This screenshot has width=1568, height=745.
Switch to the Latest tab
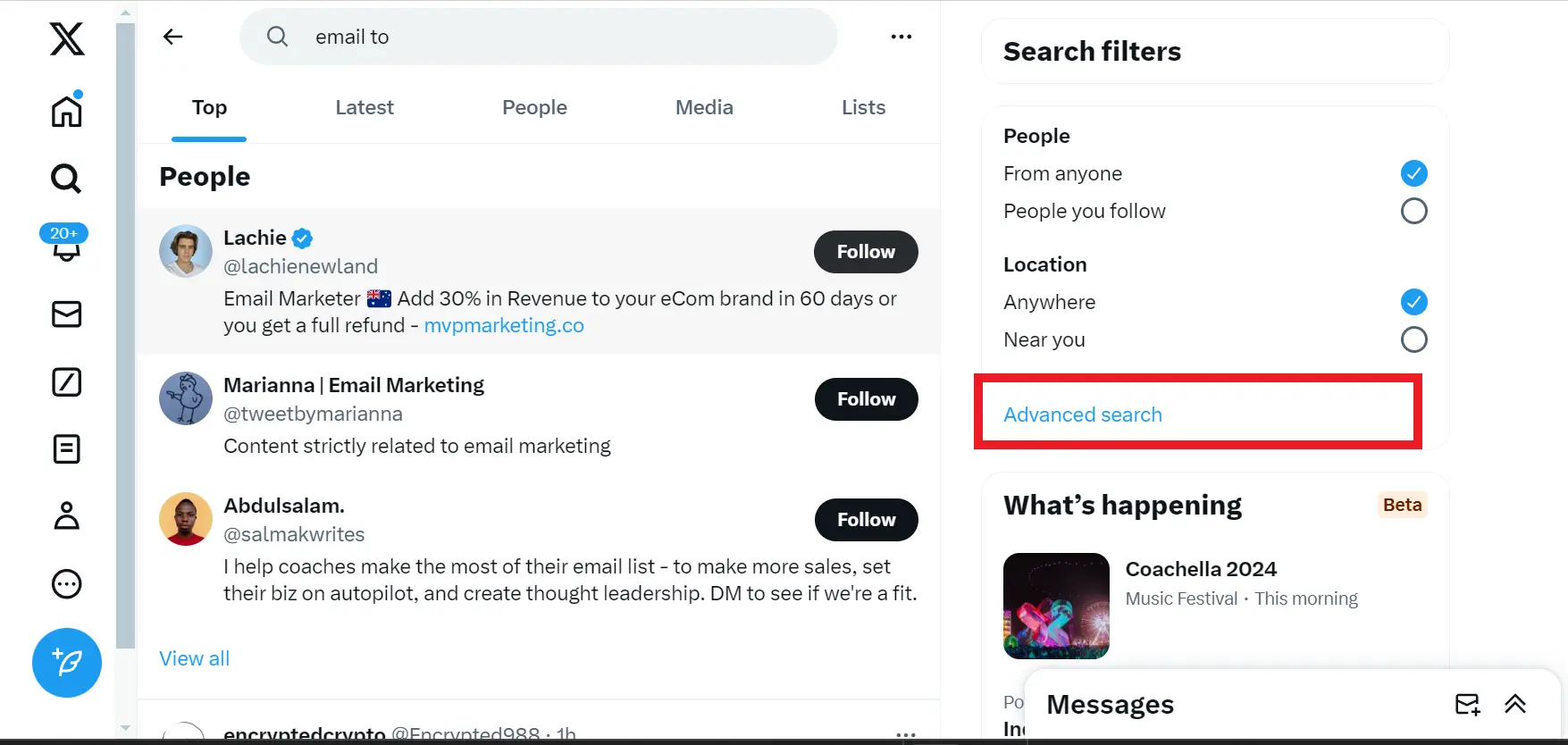365,107
